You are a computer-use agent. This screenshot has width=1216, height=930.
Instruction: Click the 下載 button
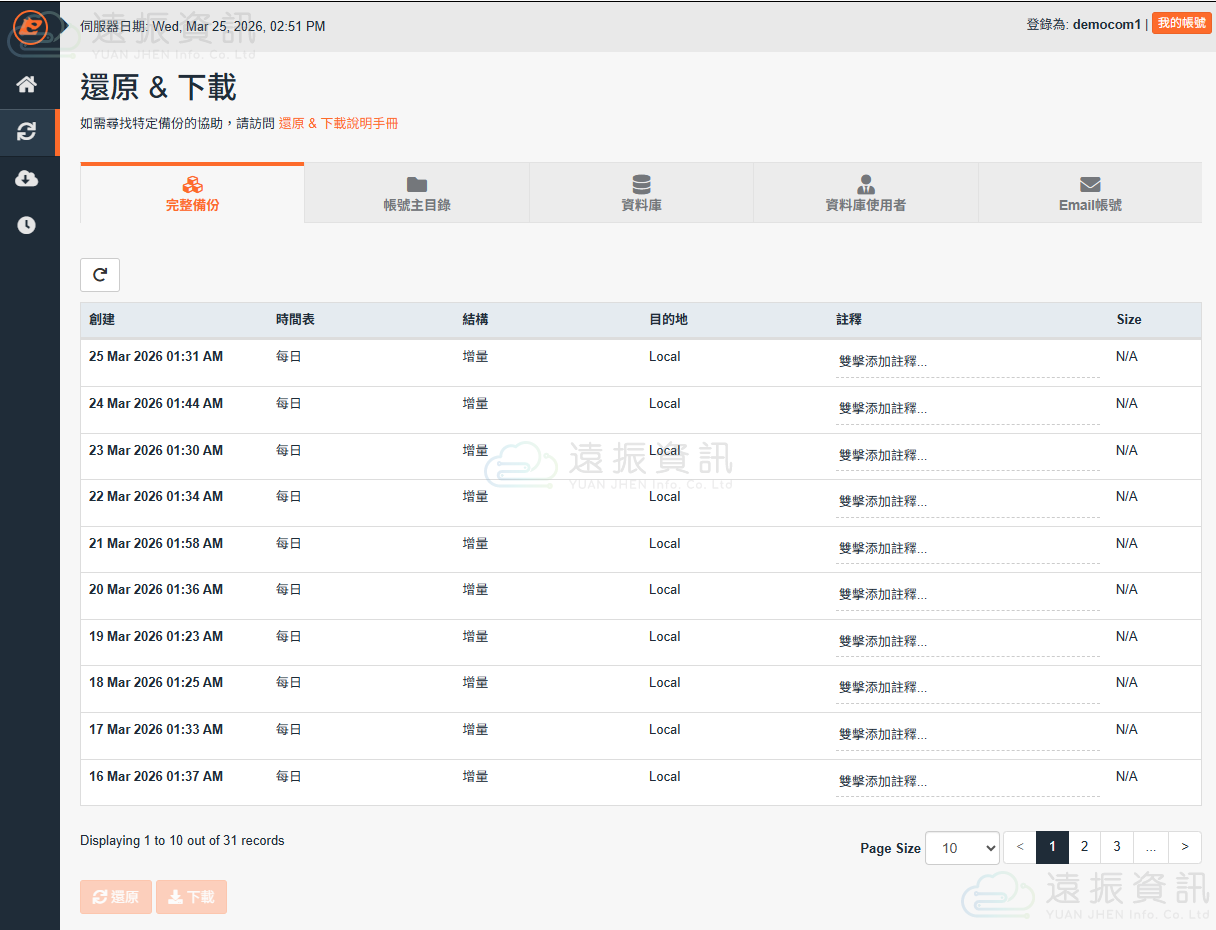pos(191,897)
